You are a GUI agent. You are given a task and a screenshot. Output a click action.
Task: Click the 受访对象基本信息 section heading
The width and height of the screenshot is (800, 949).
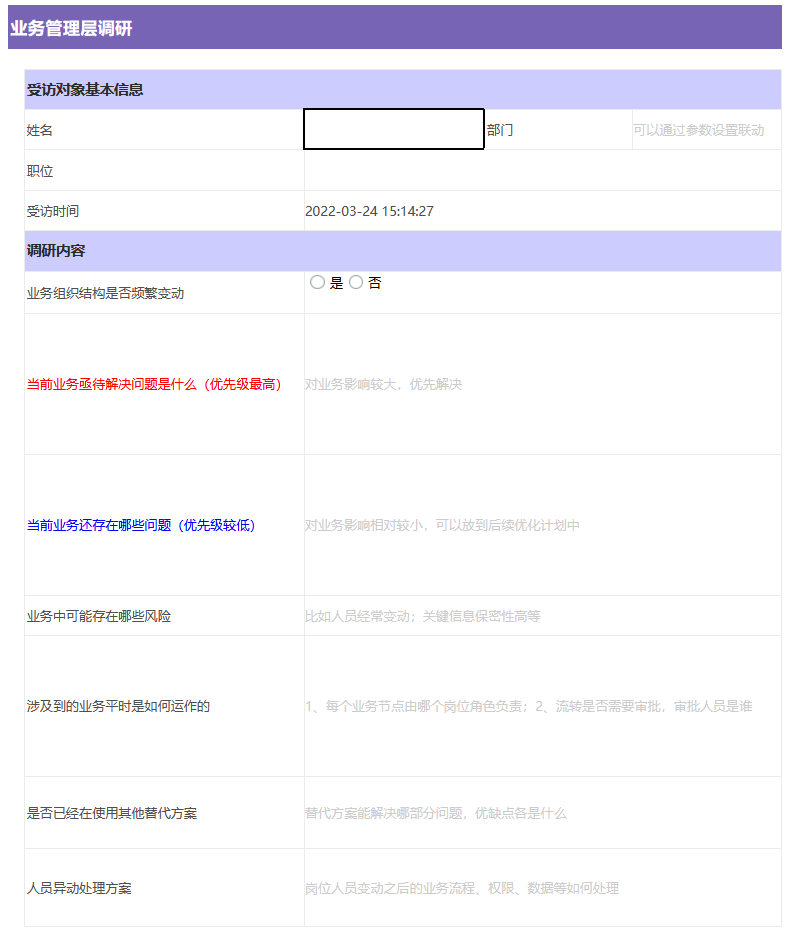coord(403,90)
